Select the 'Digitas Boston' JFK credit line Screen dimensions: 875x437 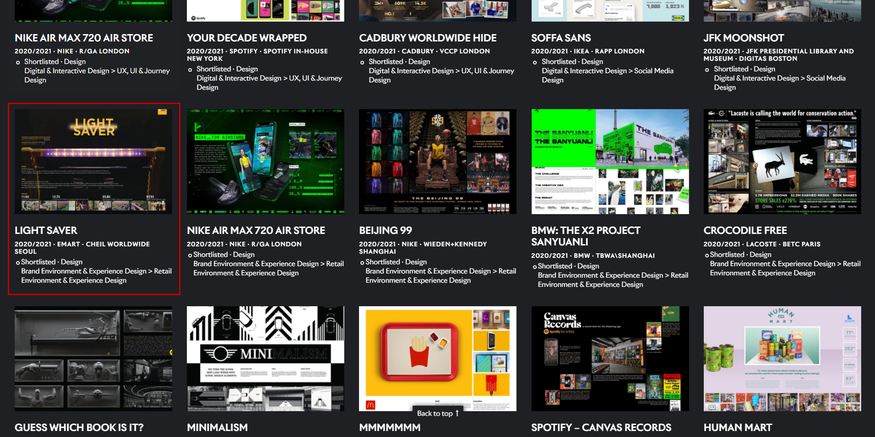tap(778, 55)
